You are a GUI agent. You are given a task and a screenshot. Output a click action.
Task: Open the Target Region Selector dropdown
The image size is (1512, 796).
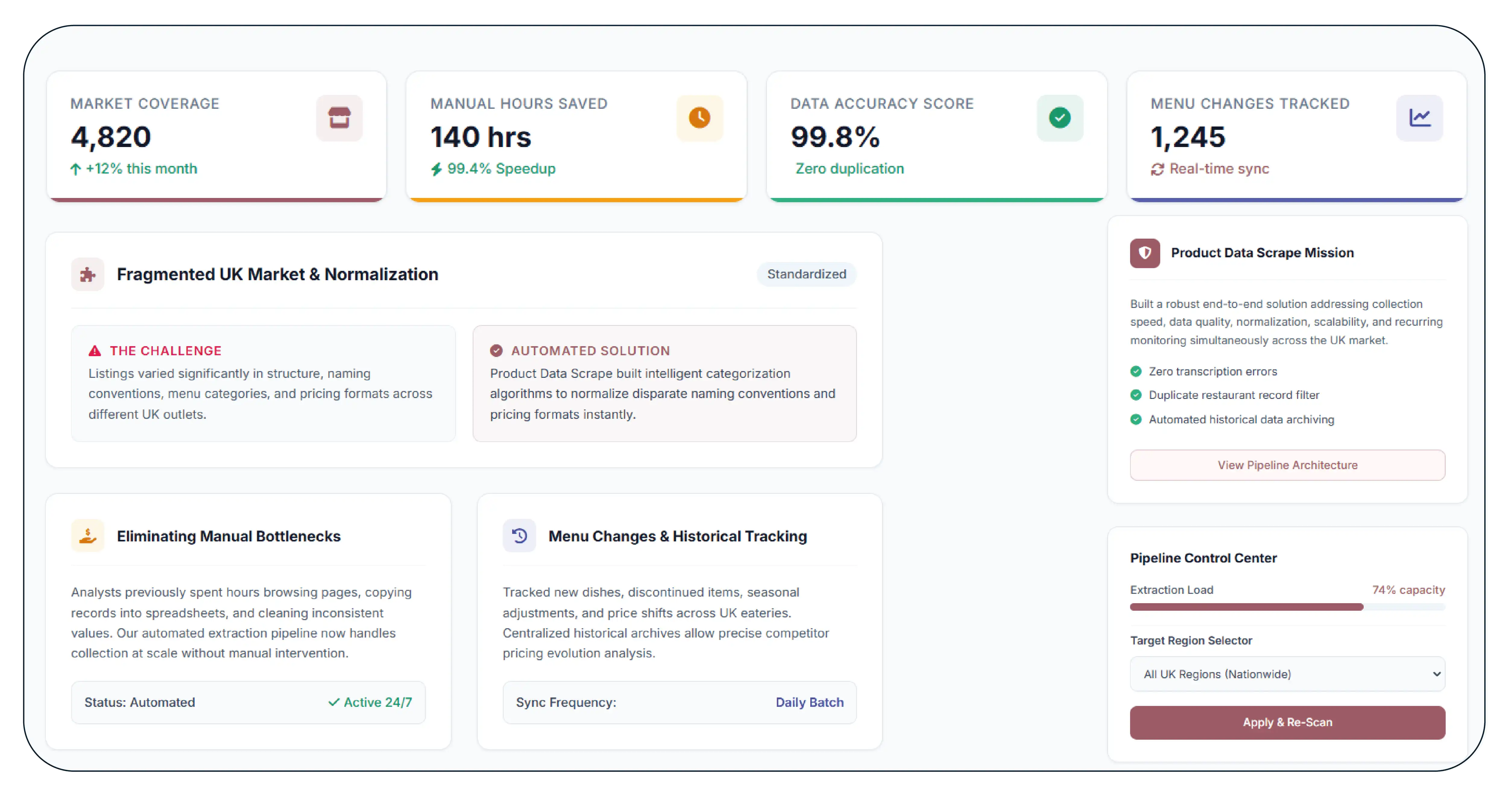tap(1287, 674)
